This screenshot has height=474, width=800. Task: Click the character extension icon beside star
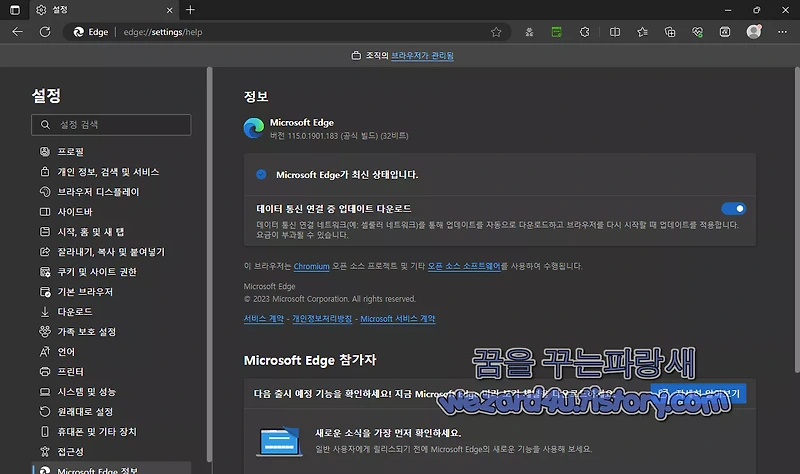pyautogui.click(x=529, y=32)
